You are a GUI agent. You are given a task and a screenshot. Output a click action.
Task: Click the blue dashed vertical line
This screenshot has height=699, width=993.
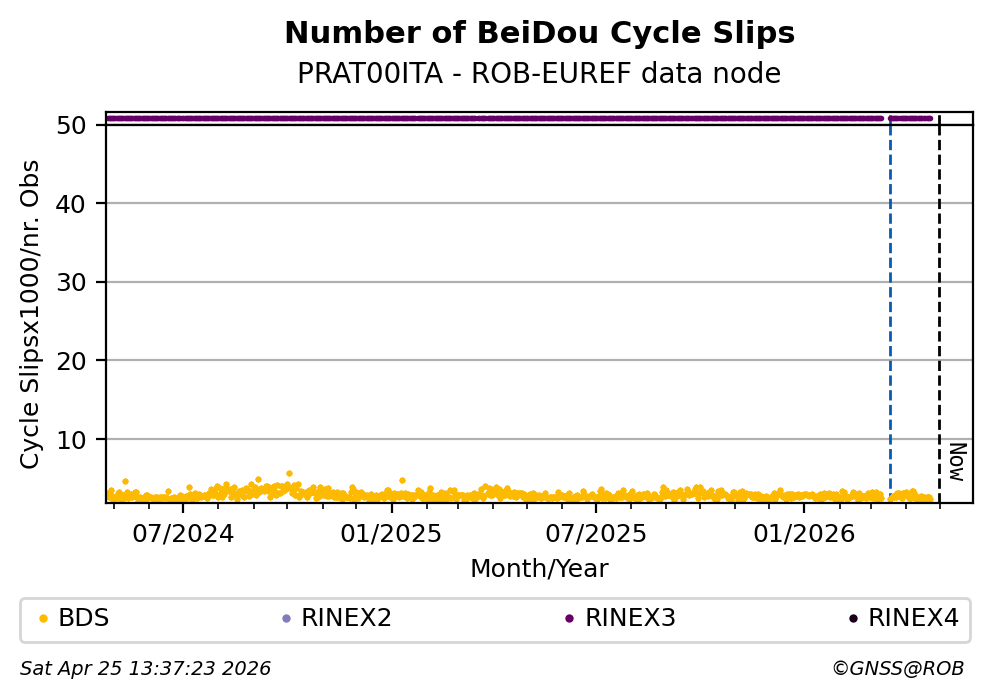890,300
